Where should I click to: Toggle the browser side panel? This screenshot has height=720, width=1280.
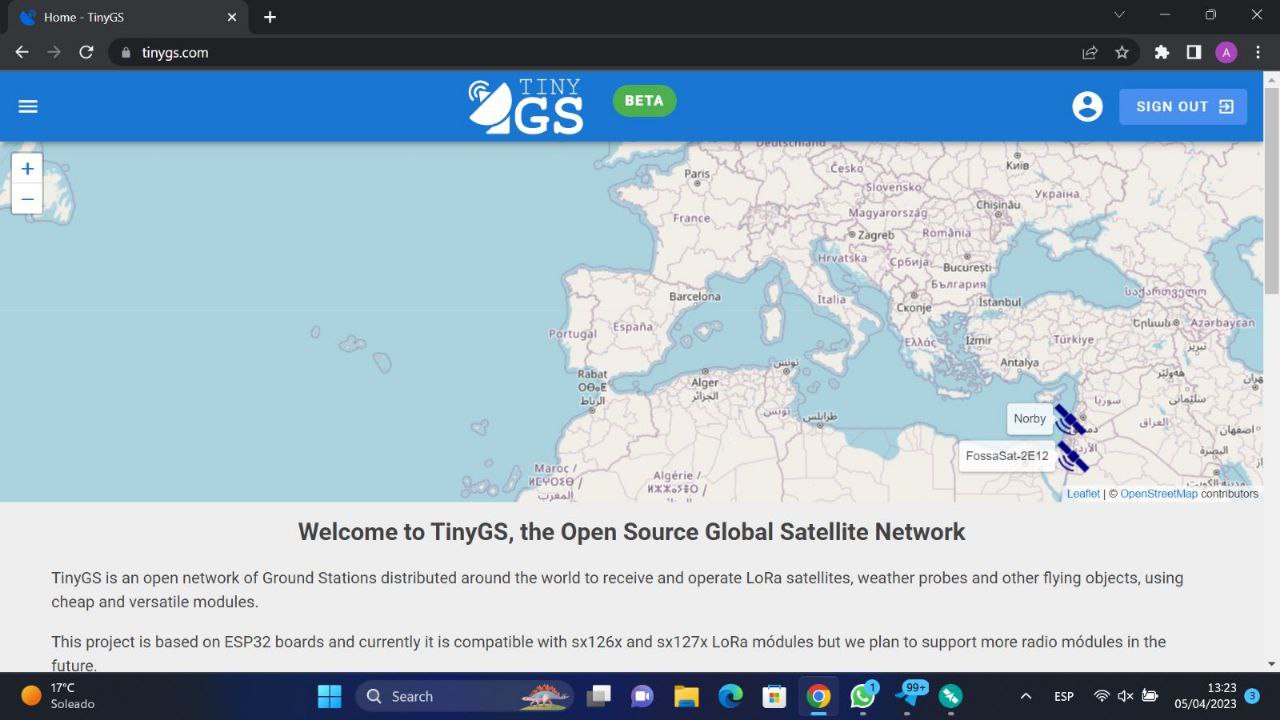click(x=1193, y=52)
